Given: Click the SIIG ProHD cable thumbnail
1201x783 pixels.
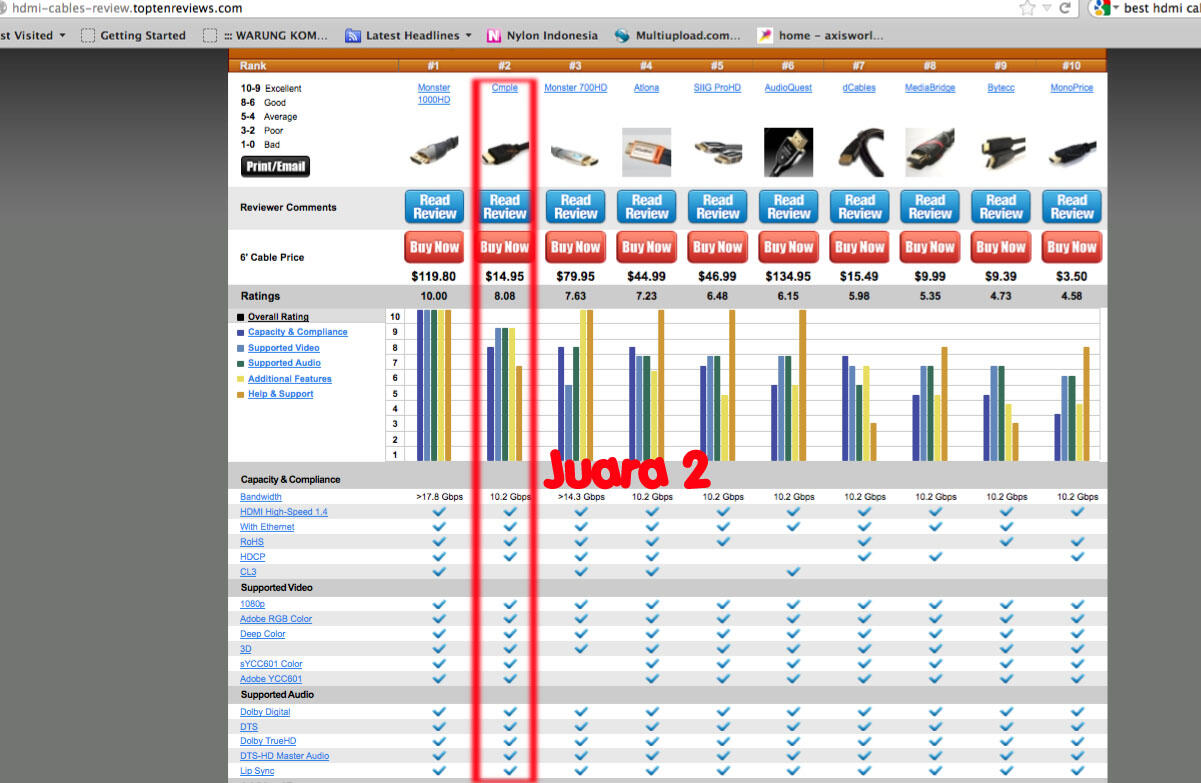Looking at the screenshot, I should (x=717, y=153).
